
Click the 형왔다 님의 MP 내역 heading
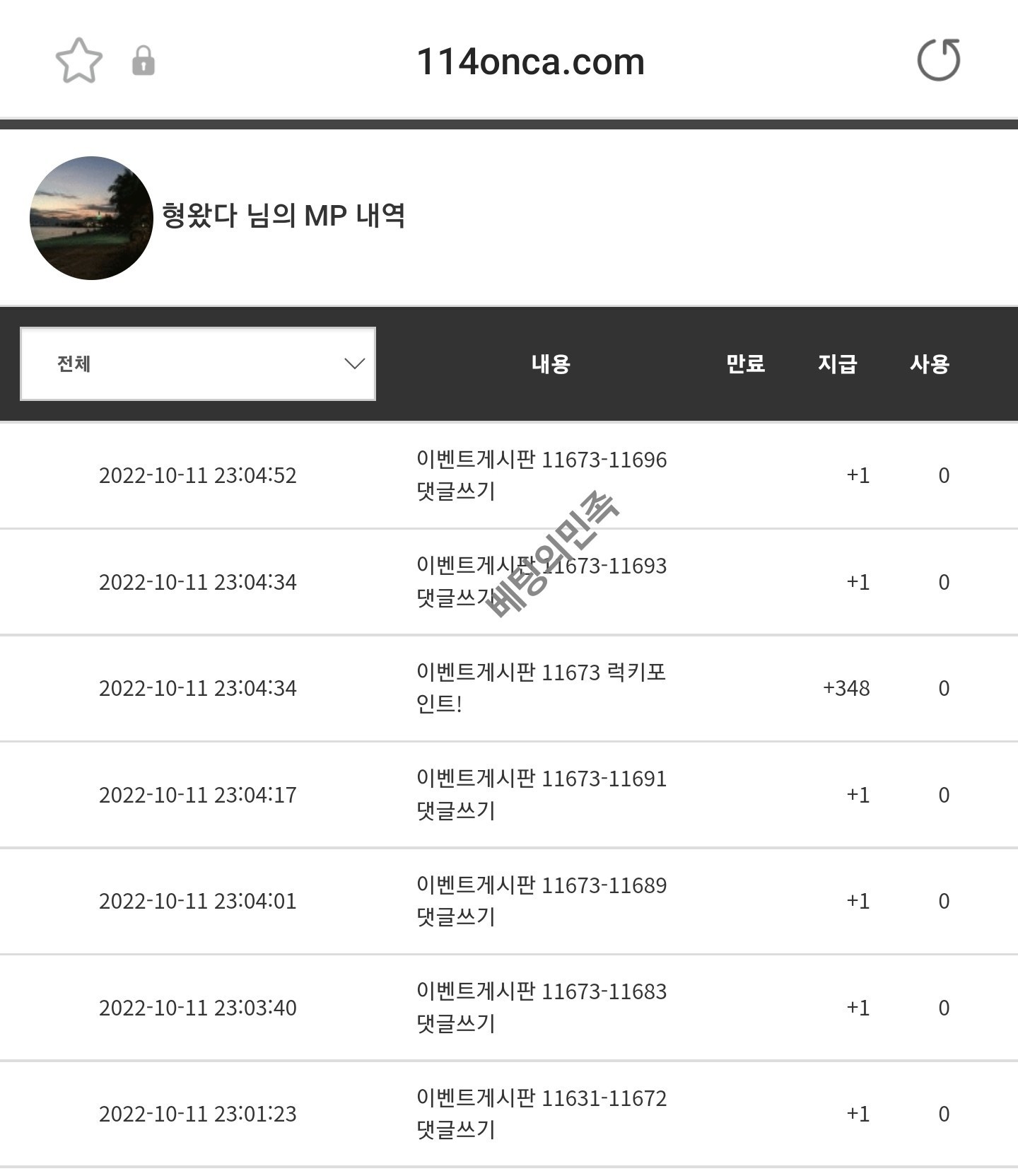283,216
